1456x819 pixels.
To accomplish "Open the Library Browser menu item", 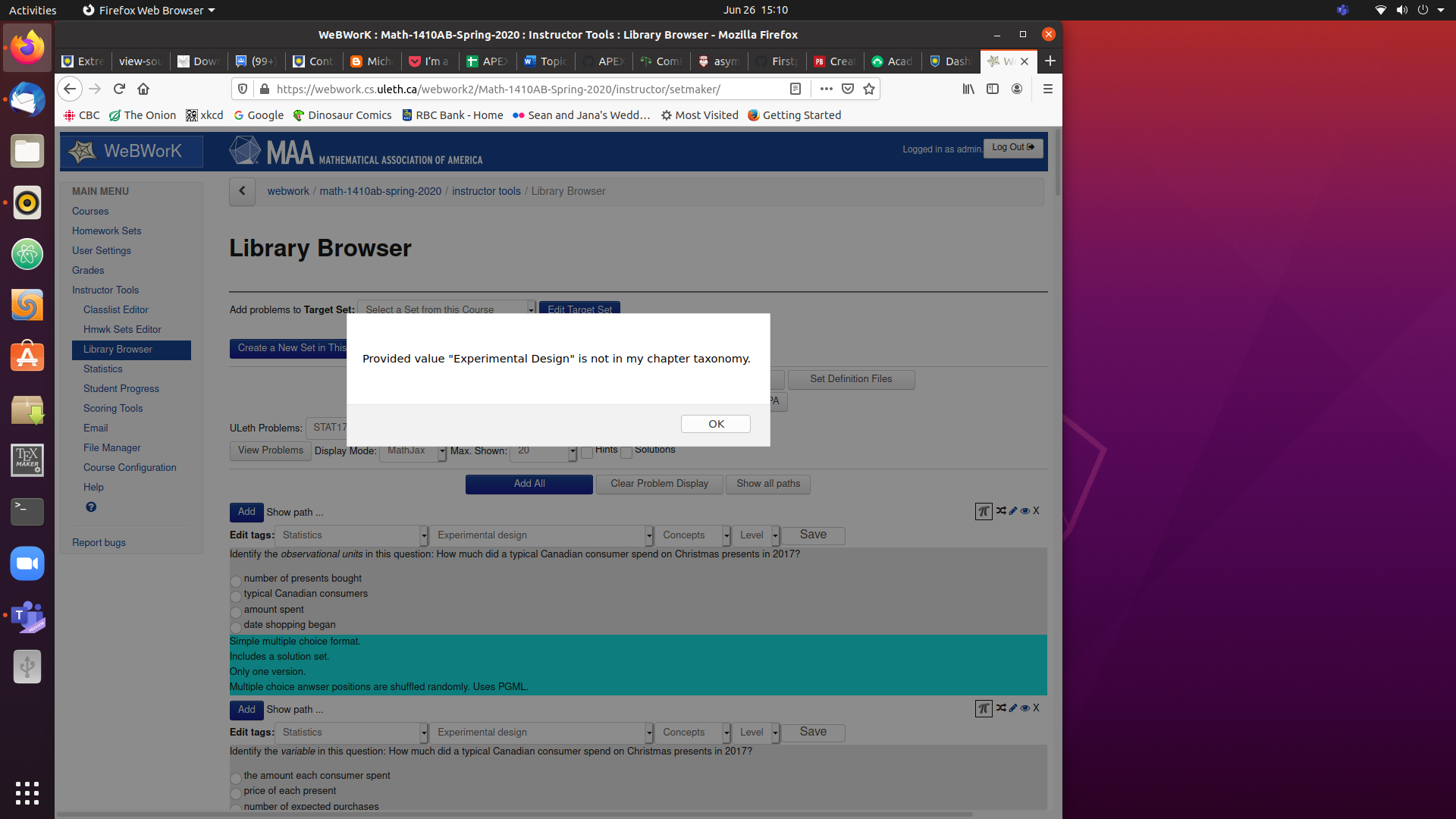I will click(x=118, y=349).
